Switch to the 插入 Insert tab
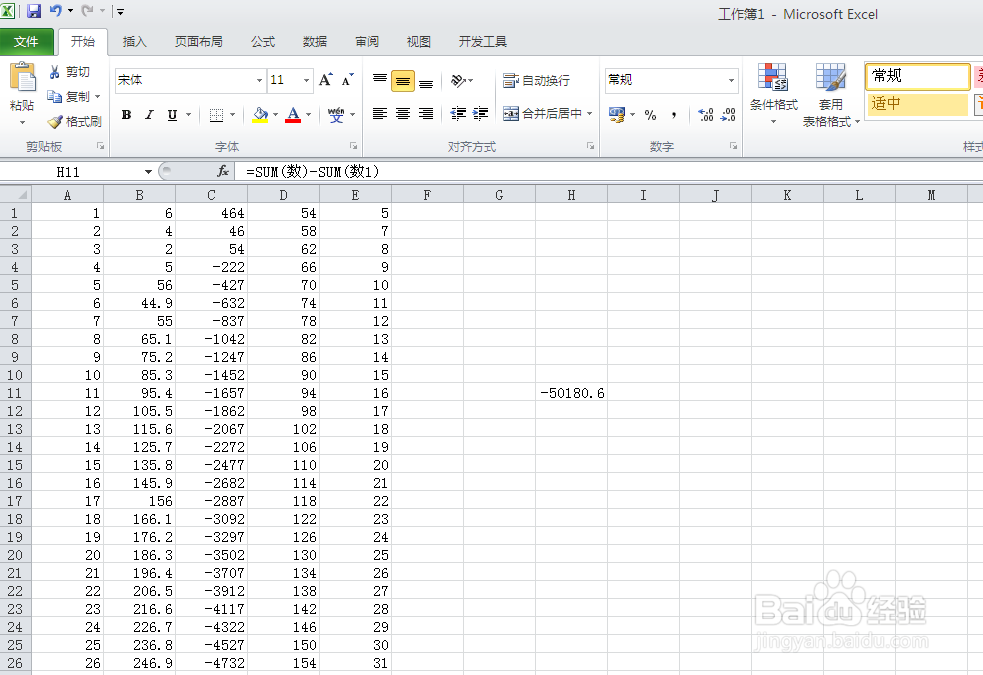 click(x=134, y=42)
